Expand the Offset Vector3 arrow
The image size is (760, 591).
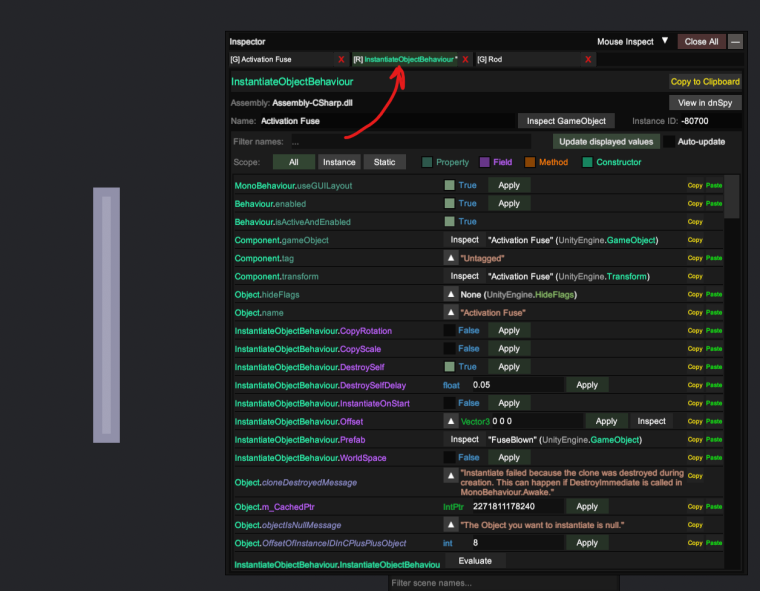(451, 421)
